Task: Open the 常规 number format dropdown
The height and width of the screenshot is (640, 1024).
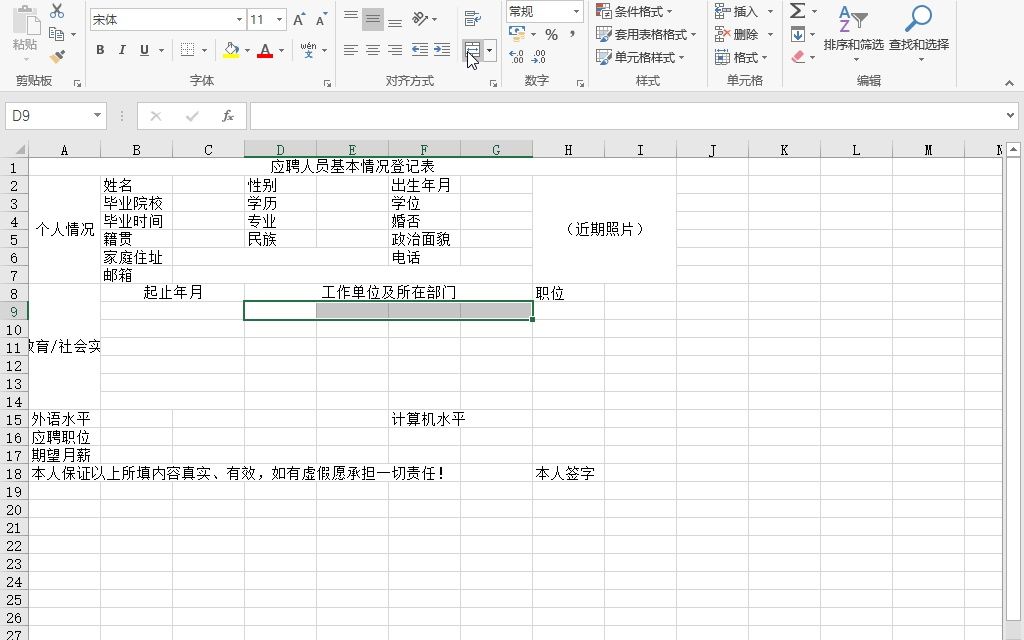Action: [575, 11]
